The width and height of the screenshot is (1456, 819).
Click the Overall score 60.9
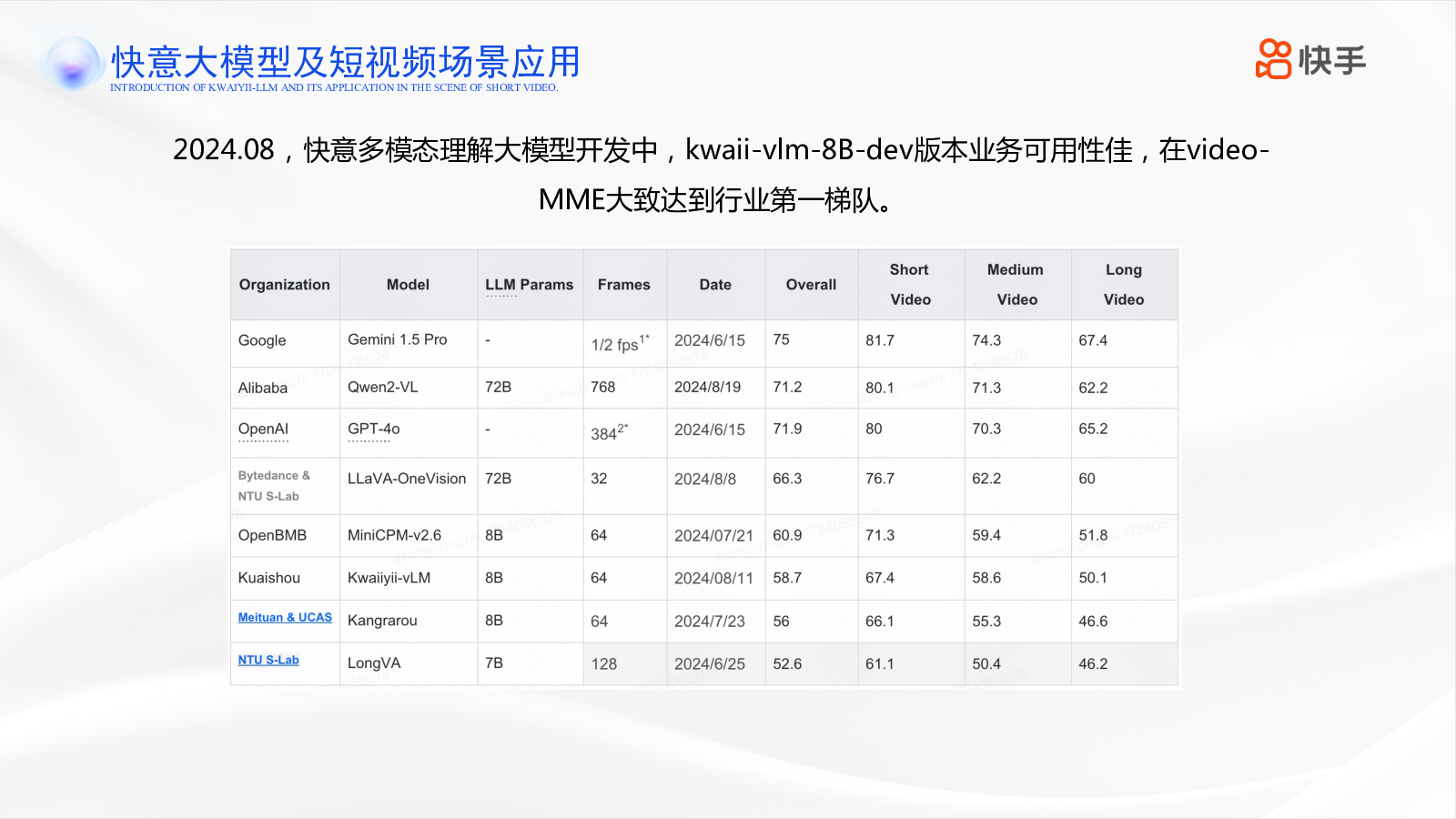pyautogui.click(x=788, y=535)
